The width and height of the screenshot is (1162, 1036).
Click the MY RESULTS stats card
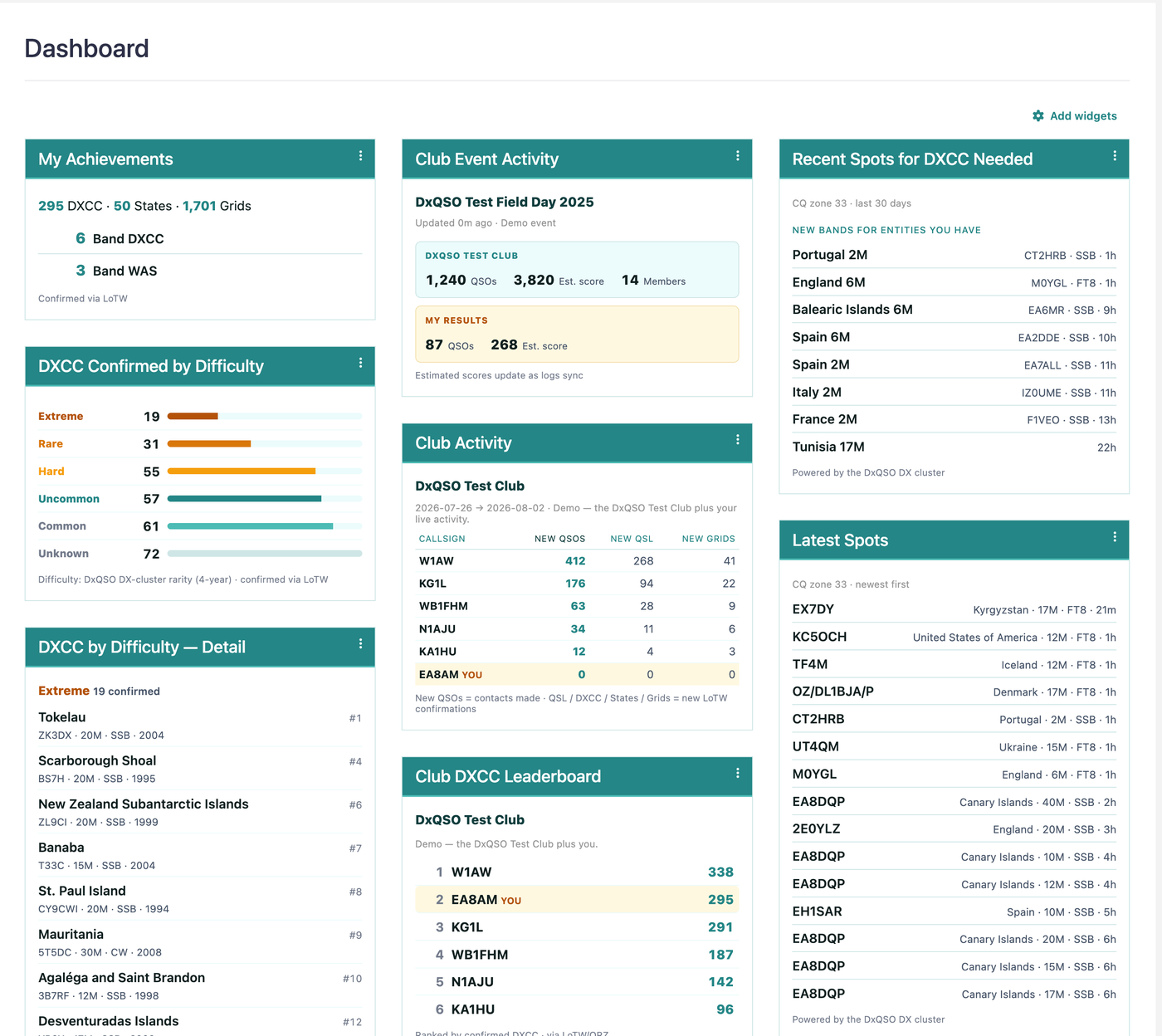click(577, 335)
